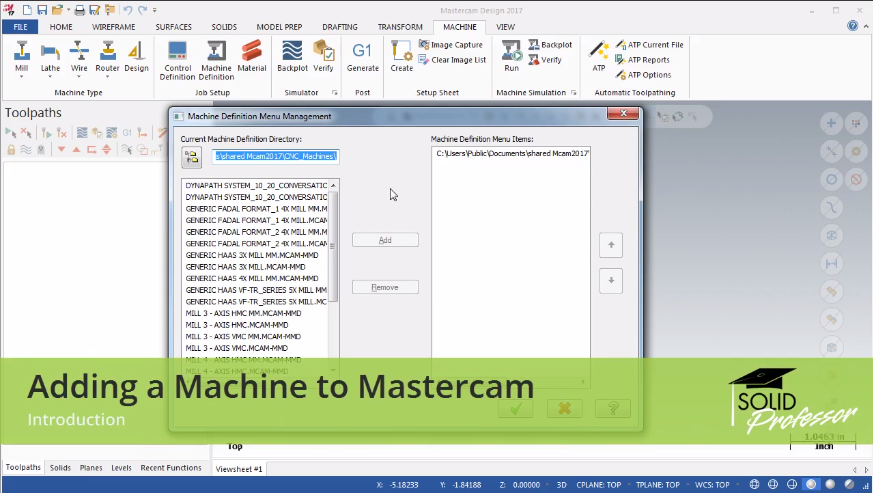The image size is (873, 494).
Task: Open the TRANSFORM ribbon tab
Action: click(400, 27)
